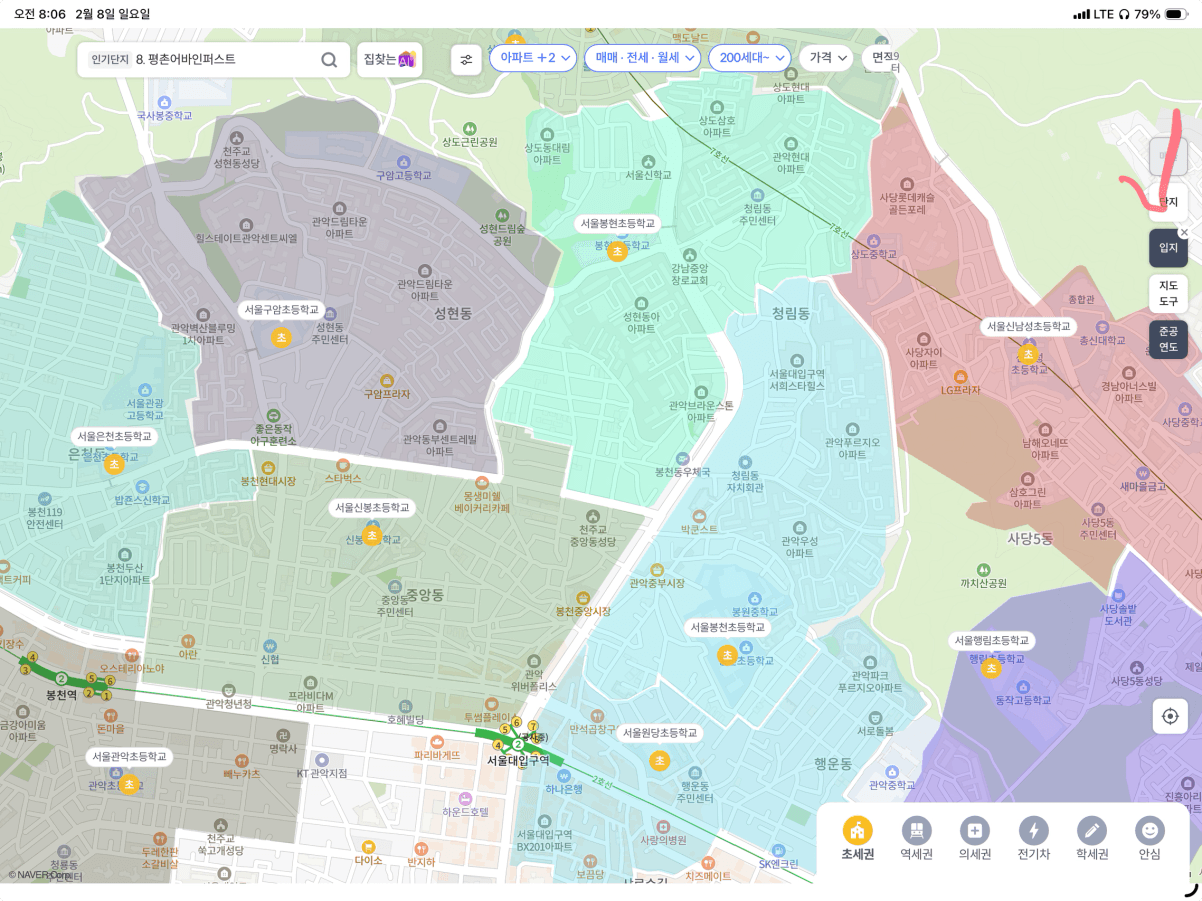Tap the 서울봉천초등학교 school marker
This screenshot has width=1202, height=901.
tap(727, 655)
